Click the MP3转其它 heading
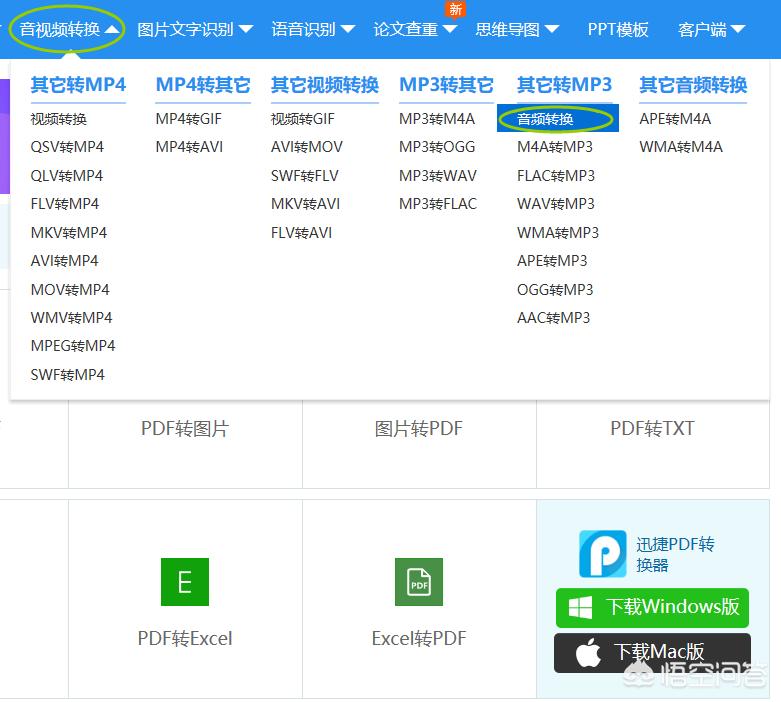 [x=446, y=85]
